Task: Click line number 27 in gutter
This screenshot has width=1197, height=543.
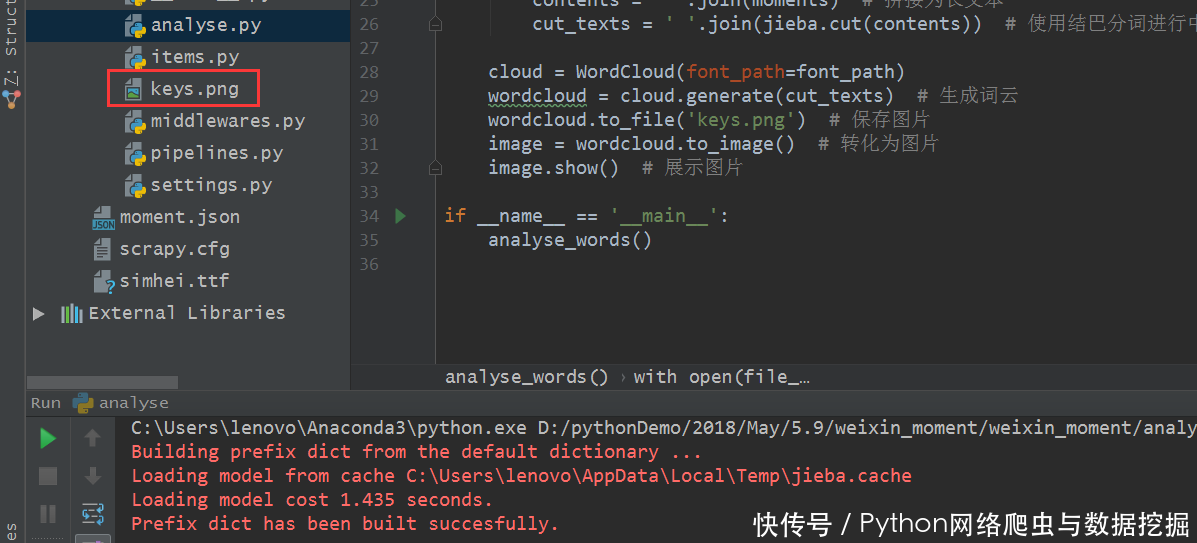Action: point(369,48)
